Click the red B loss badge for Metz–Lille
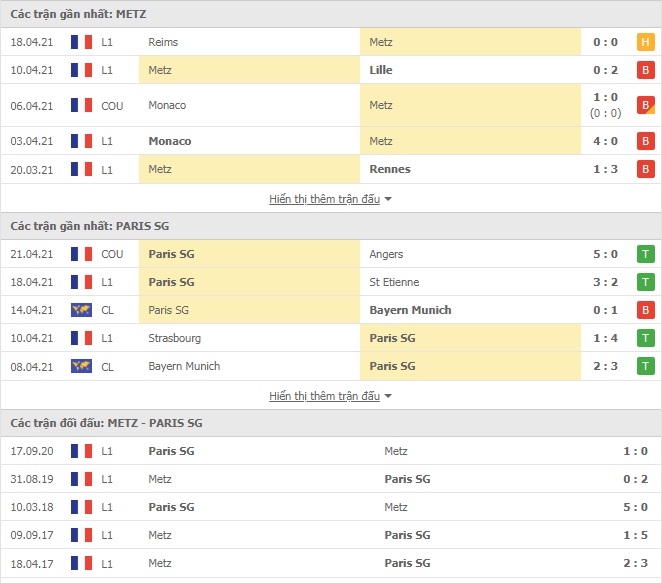 pos(645,70)
